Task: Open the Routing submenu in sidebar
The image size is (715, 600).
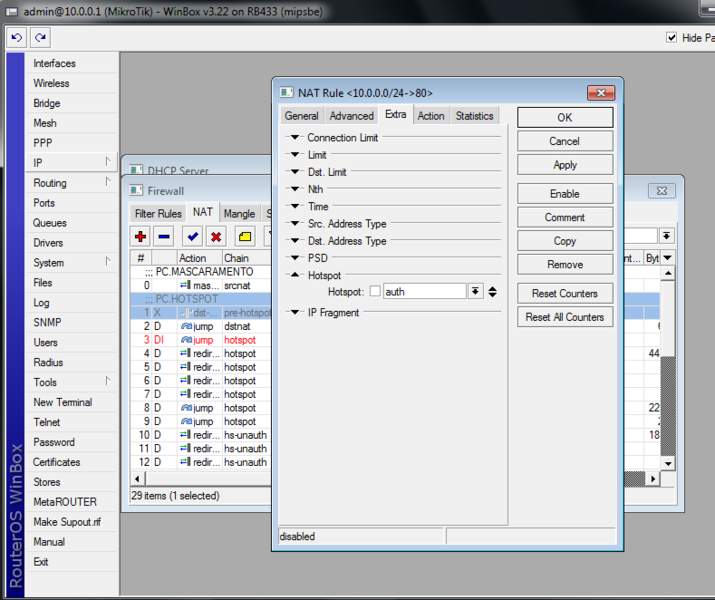Action: (x=72, y=182)
